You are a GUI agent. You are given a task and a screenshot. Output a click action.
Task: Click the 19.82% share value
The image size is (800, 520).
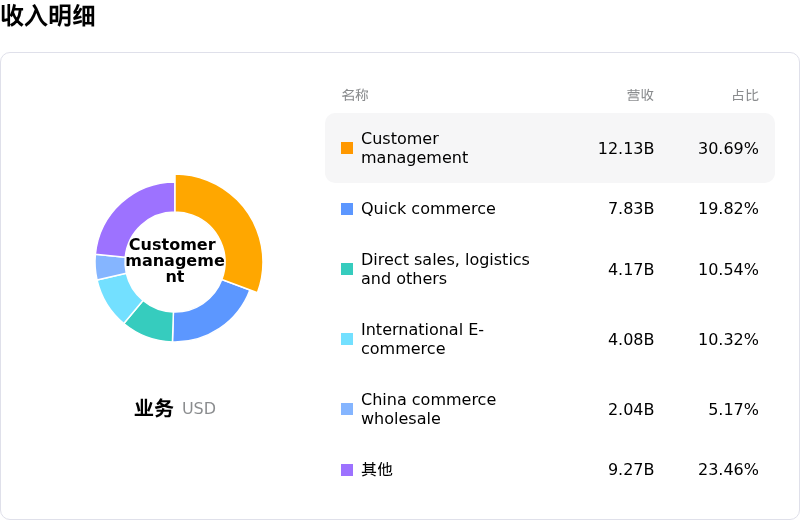[x=728, y=209]
